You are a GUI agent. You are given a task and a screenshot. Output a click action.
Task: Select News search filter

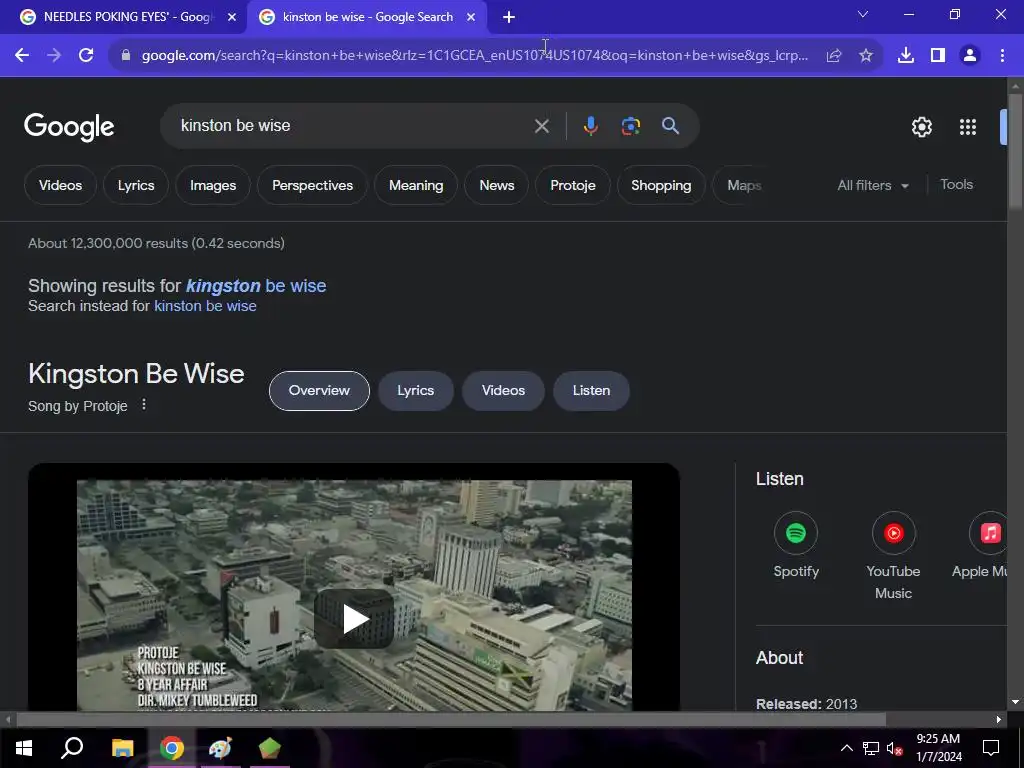click(496, 185)
